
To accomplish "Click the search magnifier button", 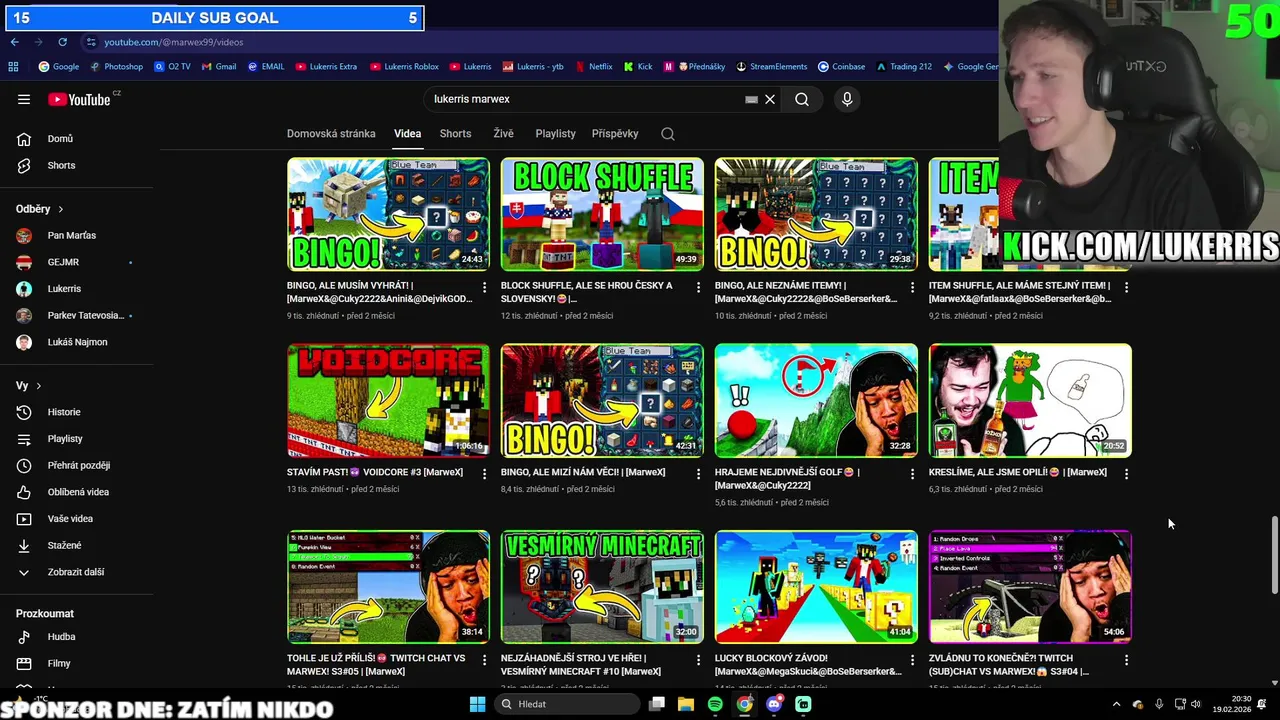I will click(802, 99).
